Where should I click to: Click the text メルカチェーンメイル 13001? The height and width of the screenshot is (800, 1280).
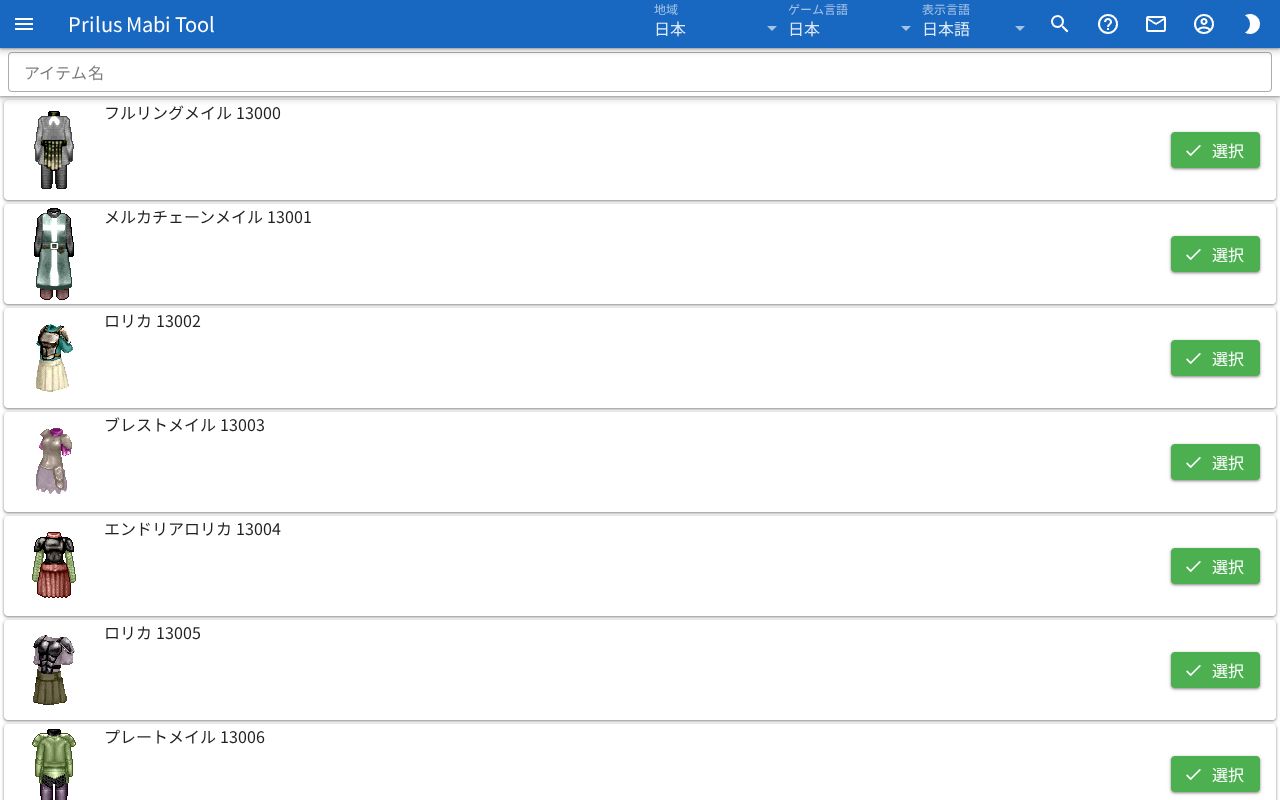[208, 217]
